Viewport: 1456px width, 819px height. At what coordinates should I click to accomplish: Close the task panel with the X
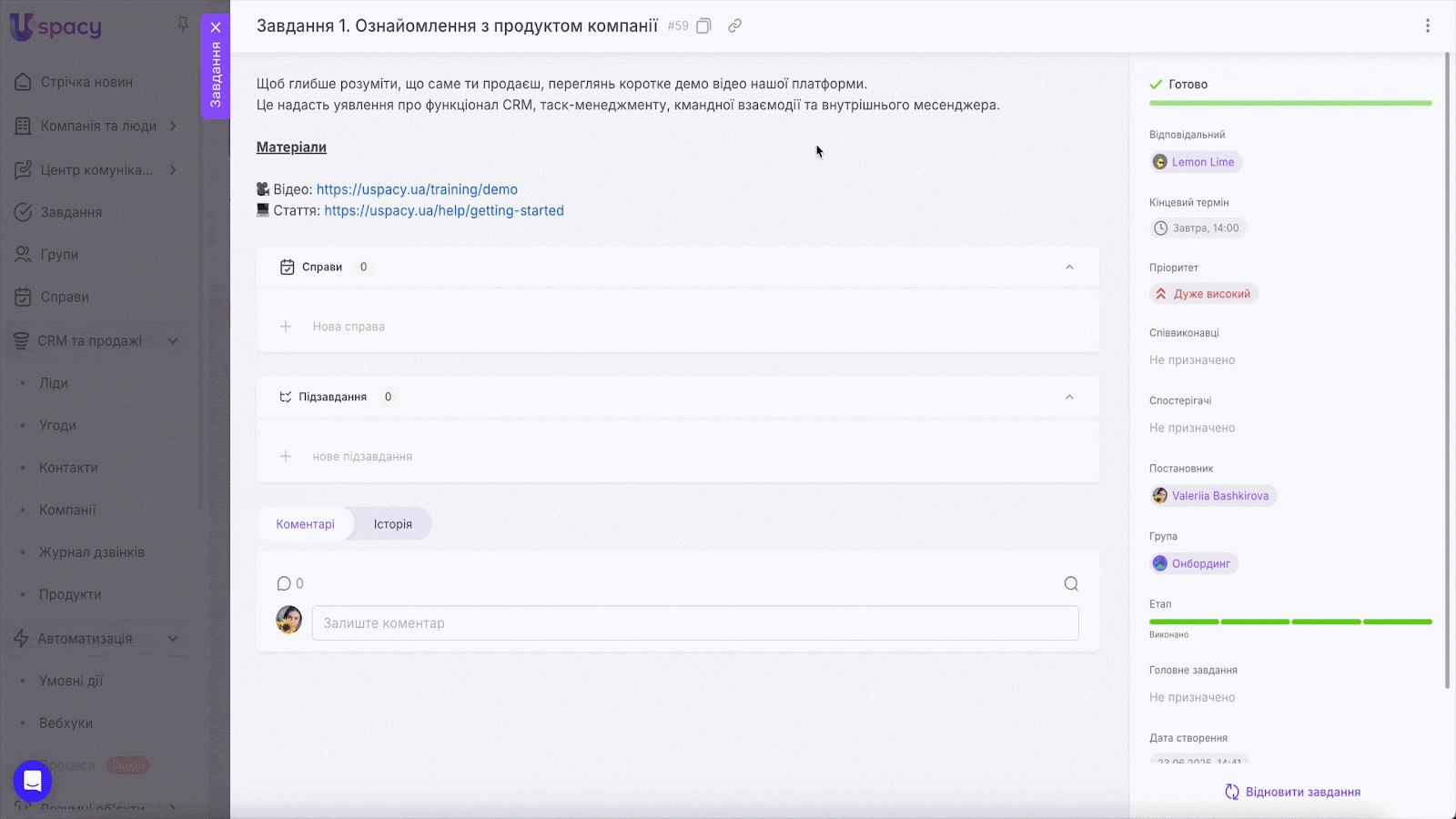(x=216, y=27)
